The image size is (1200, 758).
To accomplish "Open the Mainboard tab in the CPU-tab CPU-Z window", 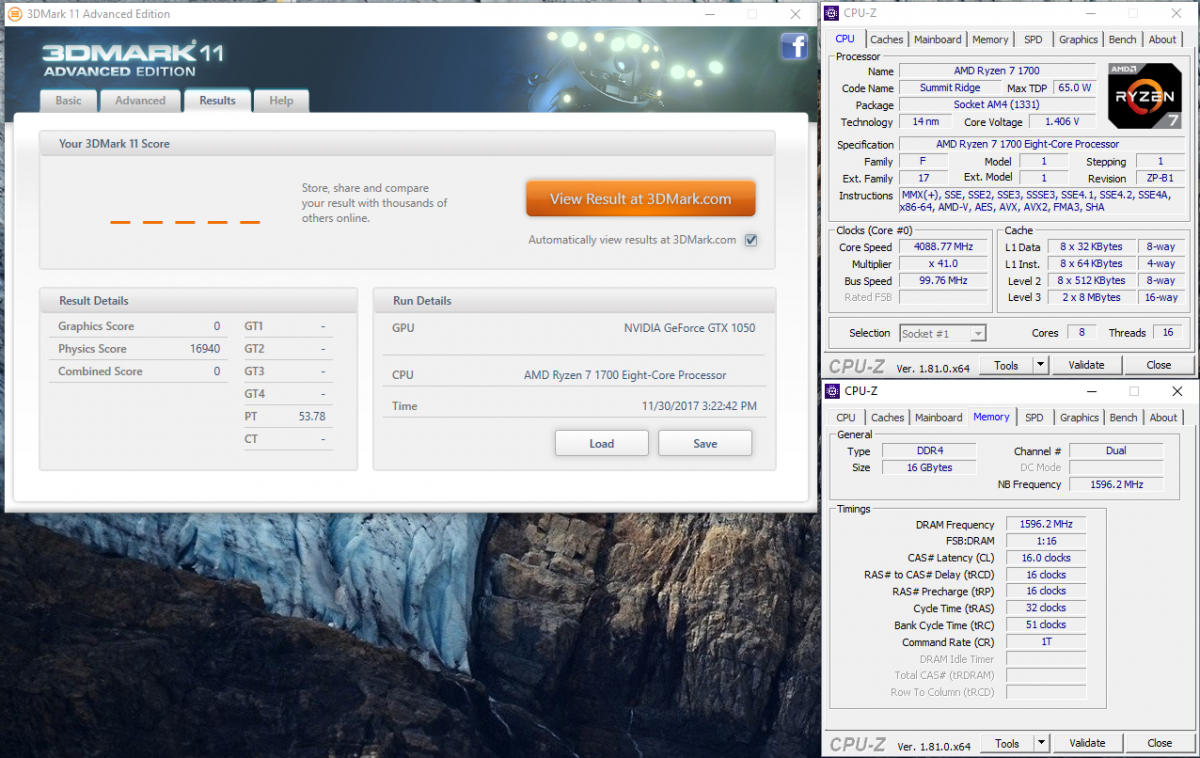I will 938,40.
